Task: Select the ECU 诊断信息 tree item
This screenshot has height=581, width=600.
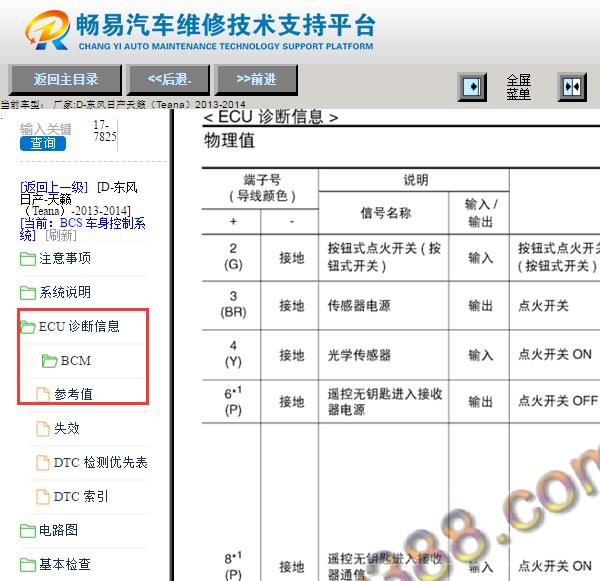Action: coord(79,326)
